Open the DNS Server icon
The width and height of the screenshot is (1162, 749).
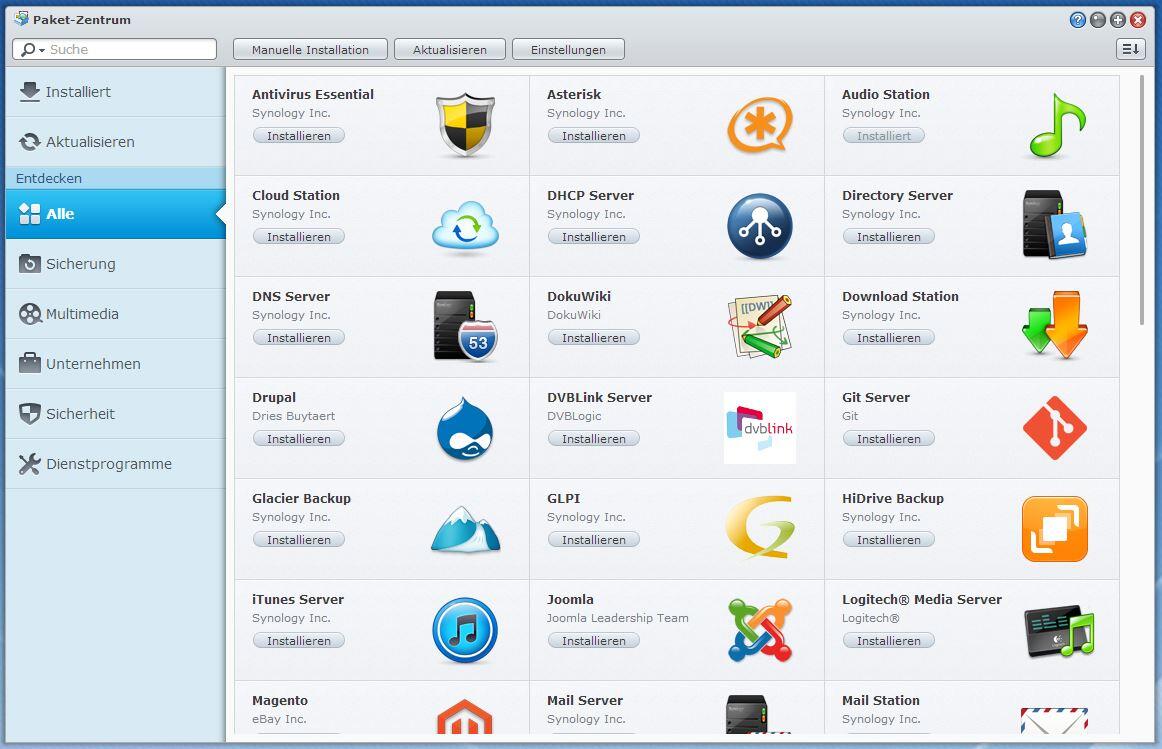click(x=465, y=326)
